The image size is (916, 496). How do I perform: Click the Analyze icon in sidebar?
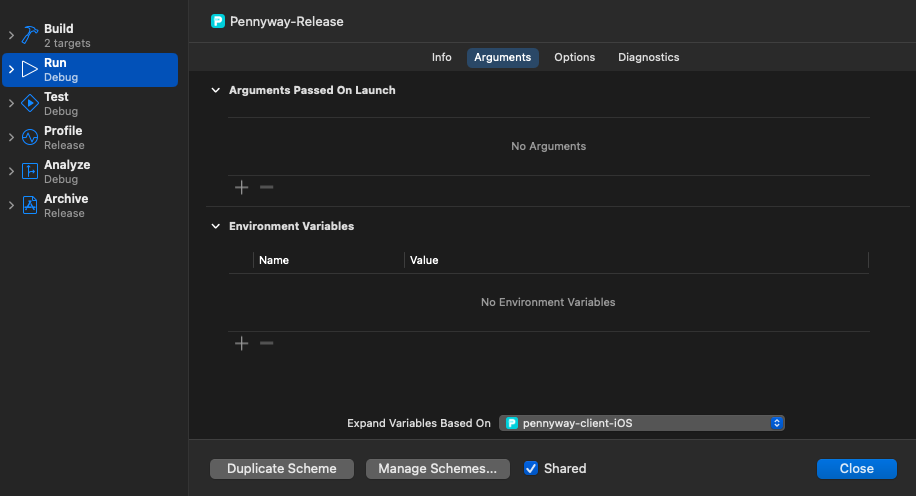(x=30, y=171)
